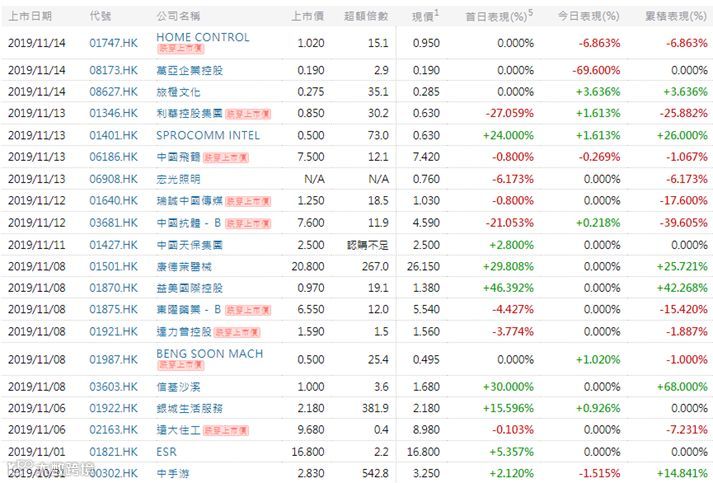
Task: Open stock code 01922.HK
Action: click(114, 408)
